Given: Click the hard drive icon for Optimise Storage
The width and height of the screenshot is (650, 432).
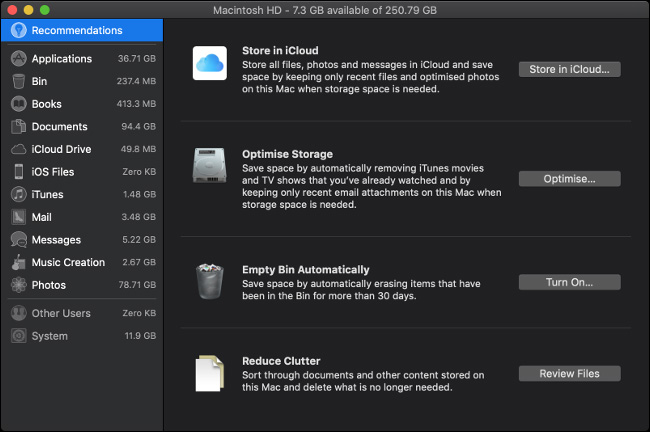Looking at the screenshot, I should 210,165.
